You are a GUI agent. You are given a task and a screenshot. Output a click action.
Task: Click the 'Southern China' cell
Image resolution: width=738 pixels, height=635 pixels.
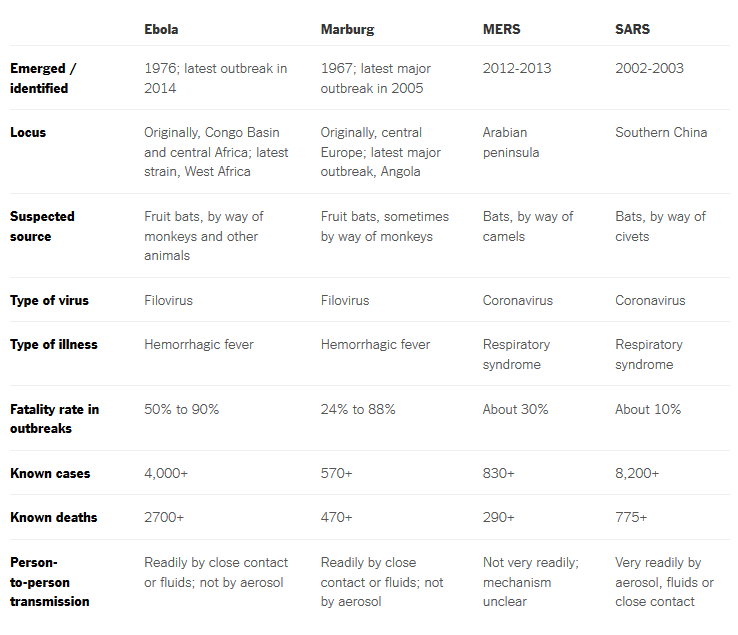click(x=661, y=132)
